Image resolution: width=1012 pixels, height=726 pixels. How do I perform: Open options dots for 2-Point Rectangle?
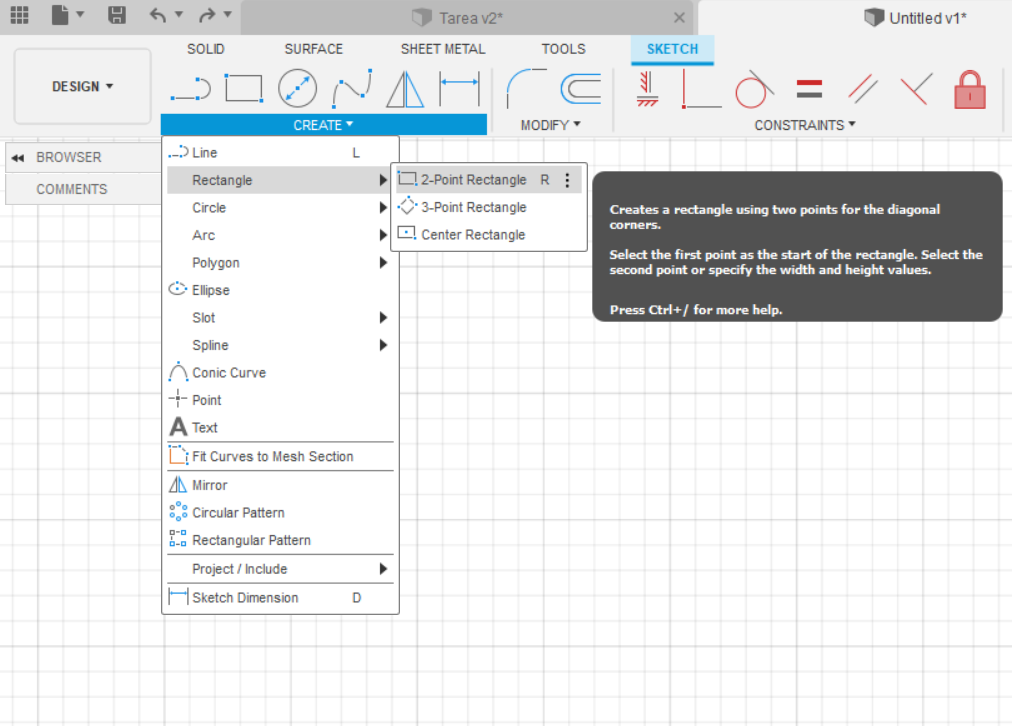pyautogui.click(x=567, y=180)
